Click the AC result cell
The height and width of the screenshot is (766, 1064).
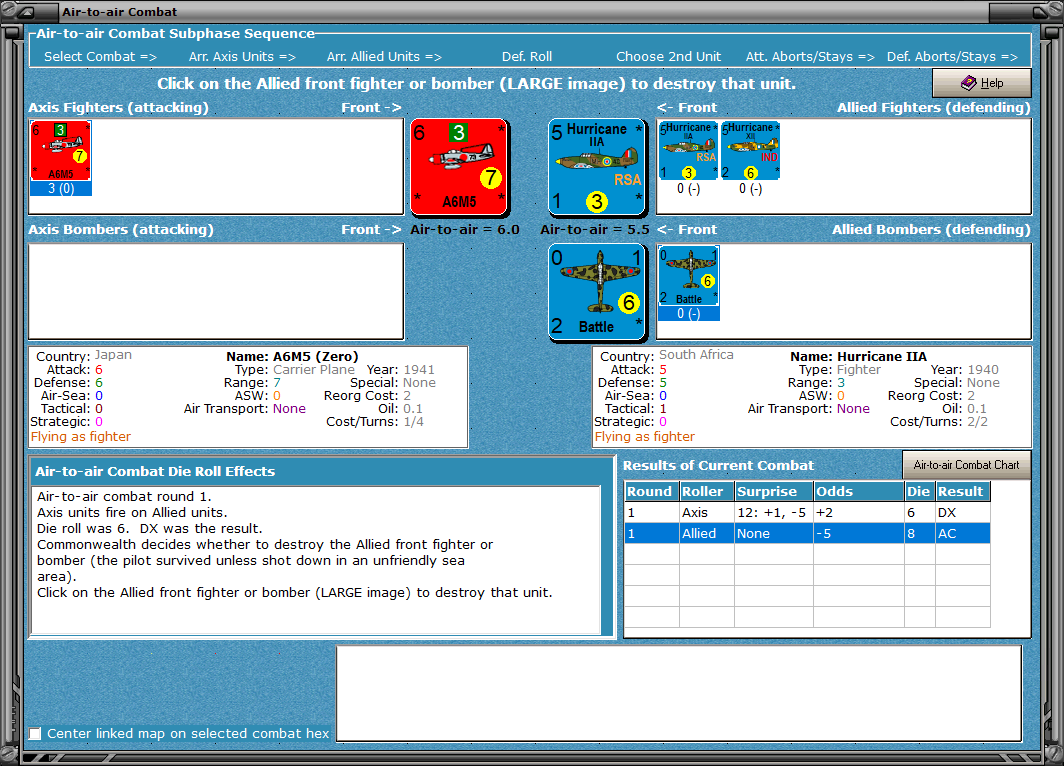pos(962,533)
